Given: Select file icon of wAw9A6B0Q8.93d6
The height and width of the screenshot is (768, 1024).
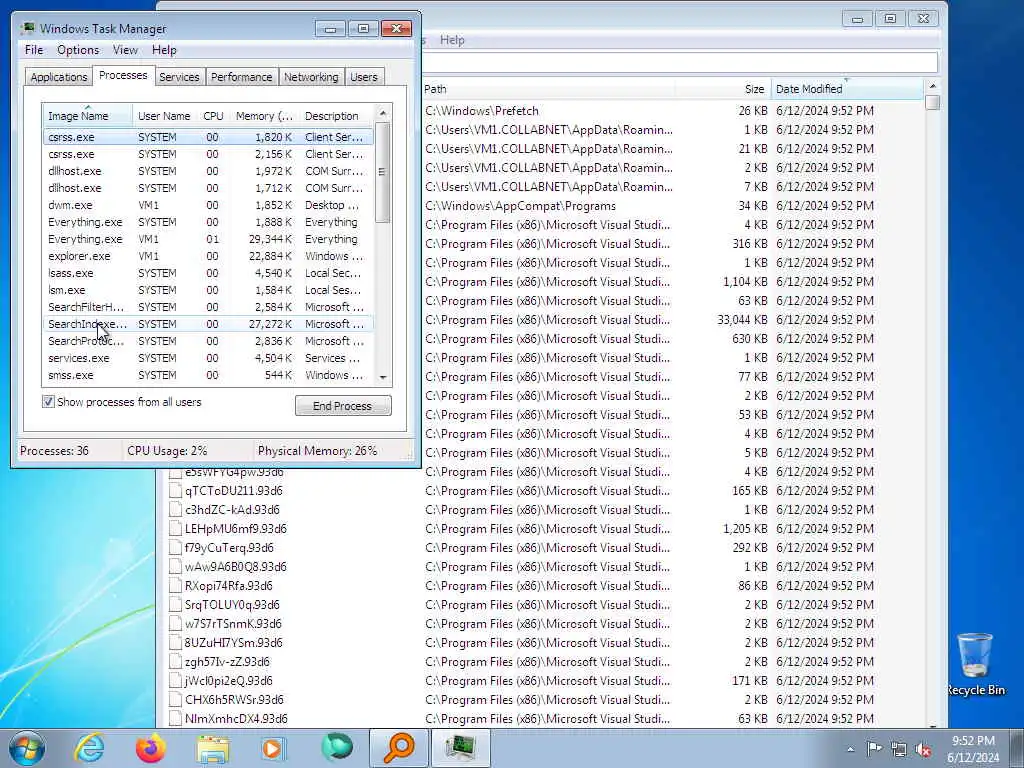Looking at the screenshot, I should [175, 567].
